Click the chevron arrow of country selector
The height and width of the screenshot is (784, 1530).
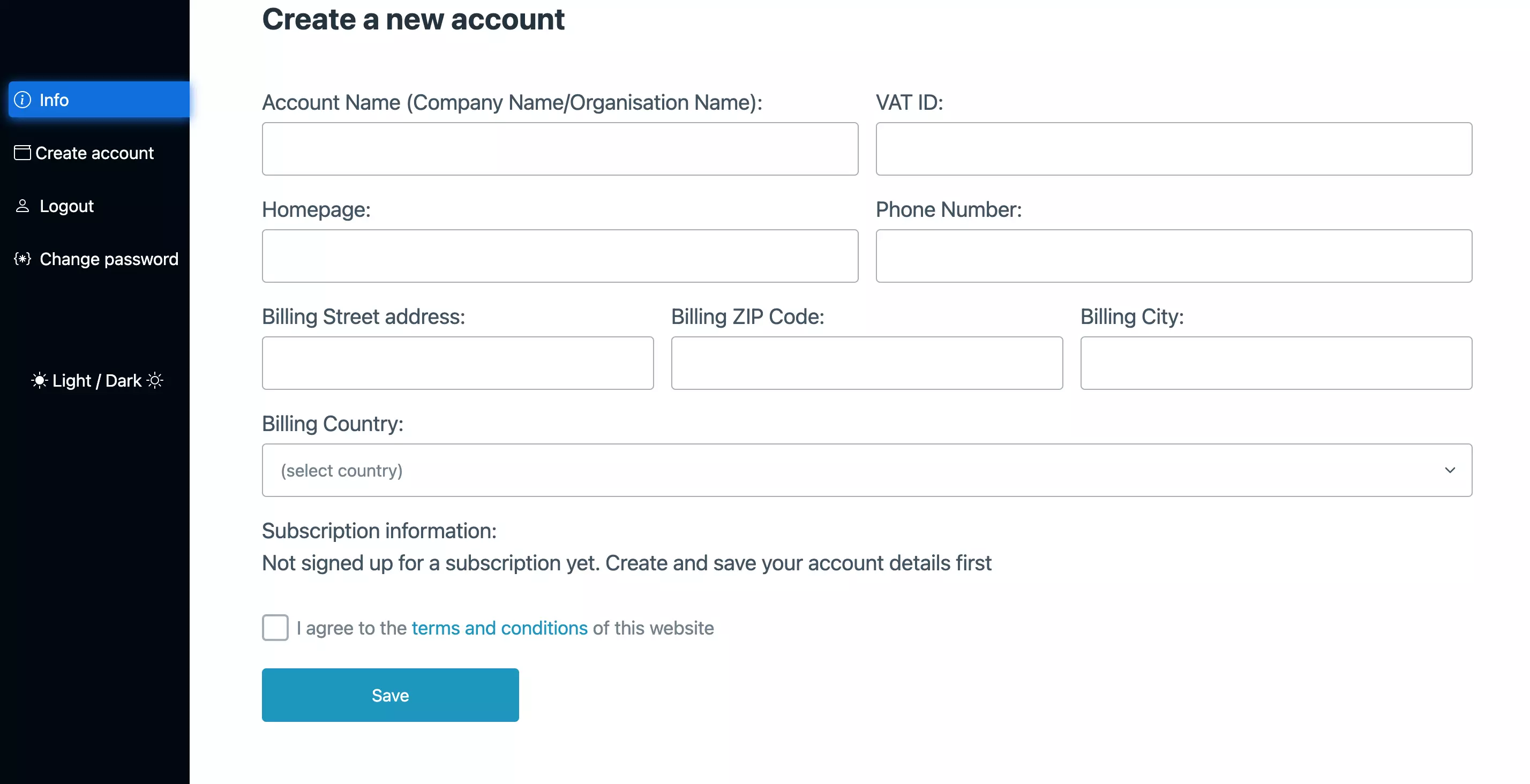coord(1450,470)
